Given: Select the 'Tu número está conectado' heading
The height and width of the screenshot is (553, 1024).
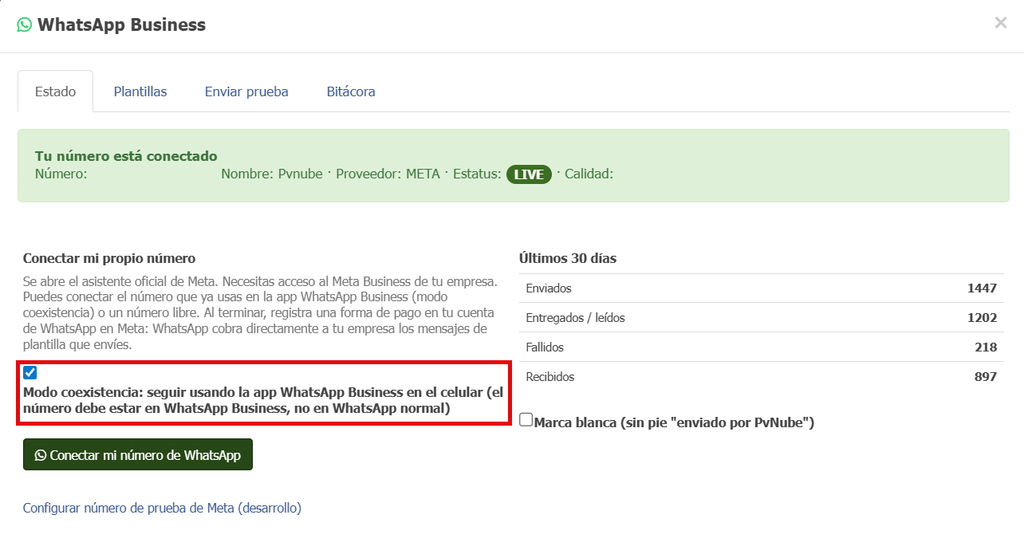Looking at the screenshot, I should click(126, 156).
